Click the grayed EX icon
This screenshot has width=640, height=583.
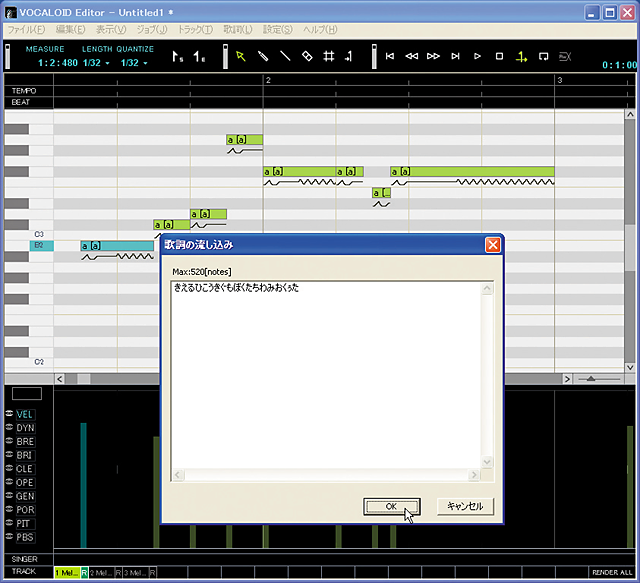click(x=565, y=57)
